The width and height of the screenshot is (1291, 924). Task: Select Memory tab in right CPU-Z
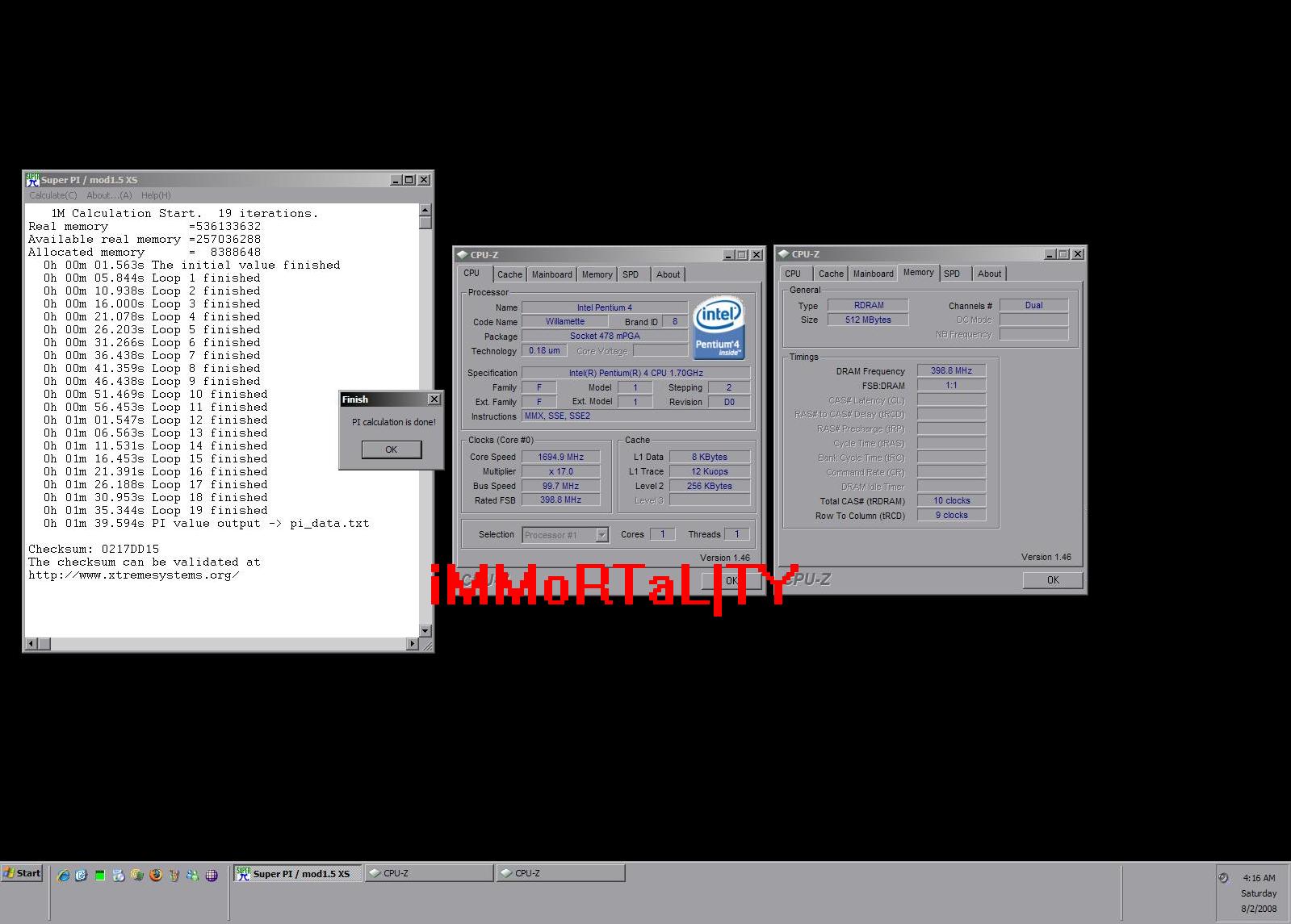tap(918, 272)
